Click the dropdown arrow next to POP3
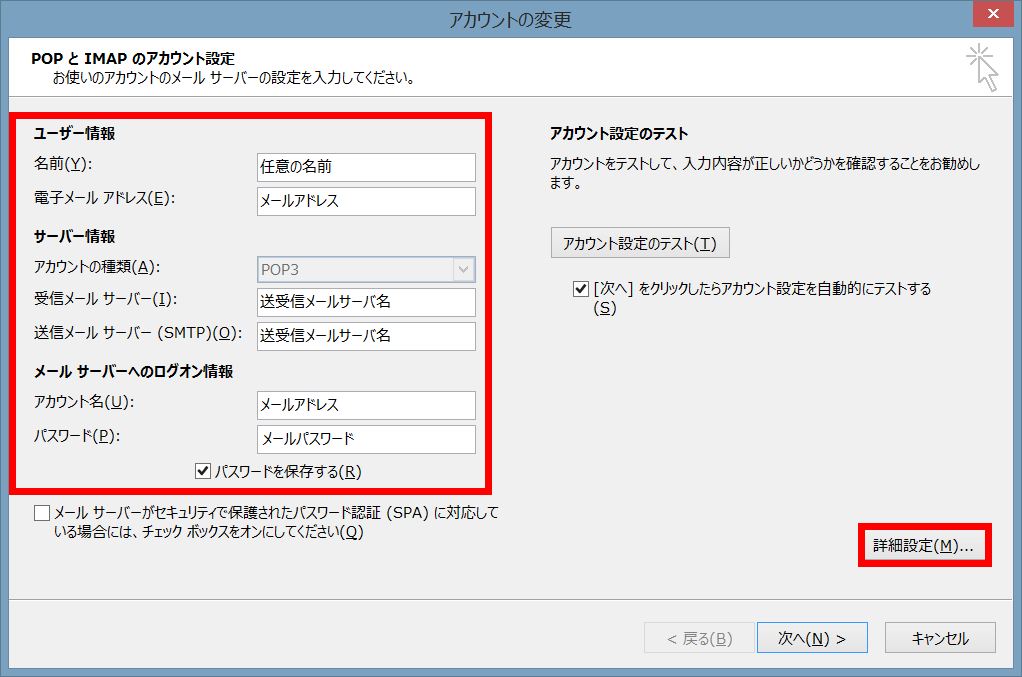This screenshot has width=1022, height=677. pyautogui.click(x=463, y=268)
